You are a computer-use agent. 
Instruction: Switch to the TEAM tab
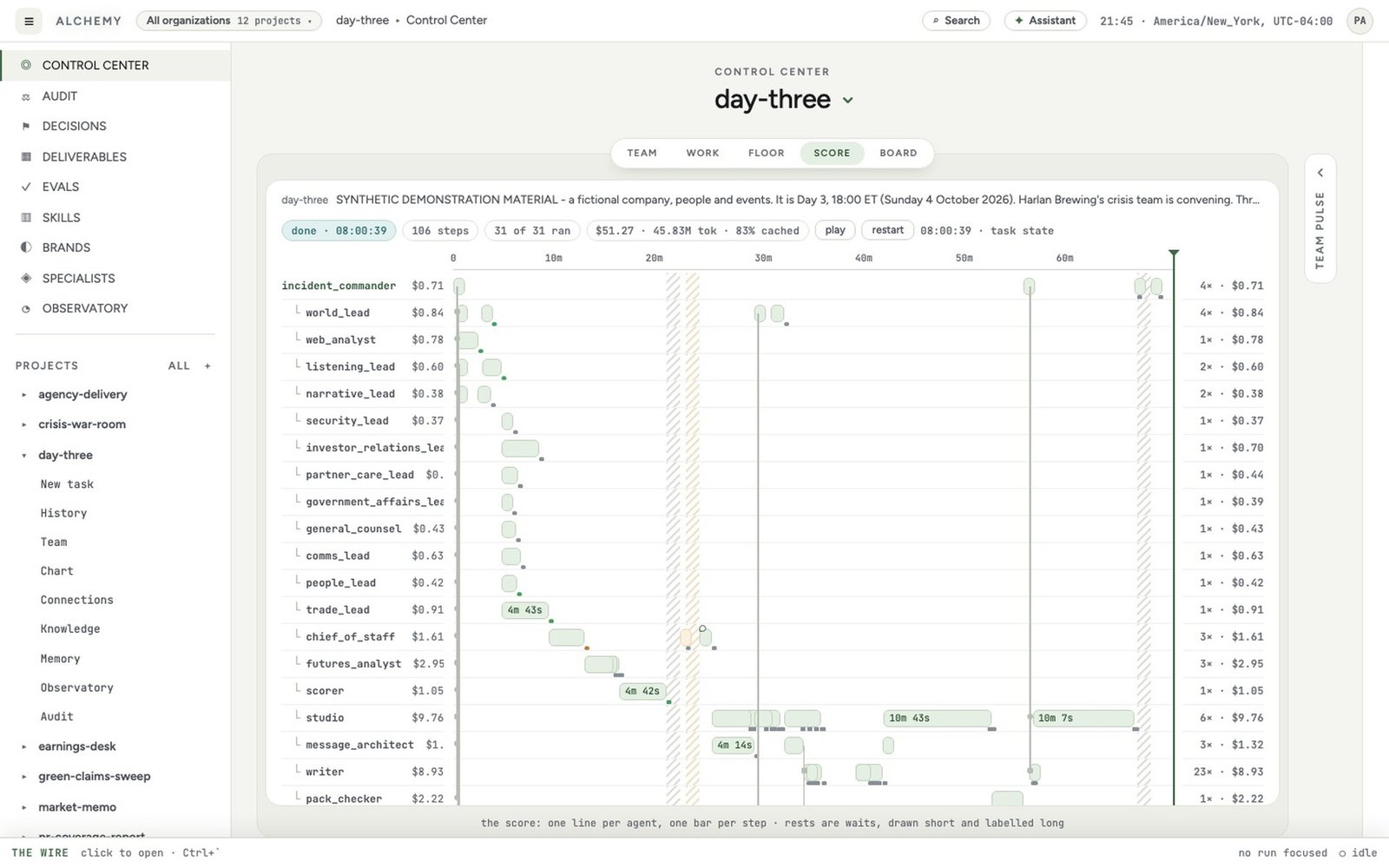[x=642, y=154]
